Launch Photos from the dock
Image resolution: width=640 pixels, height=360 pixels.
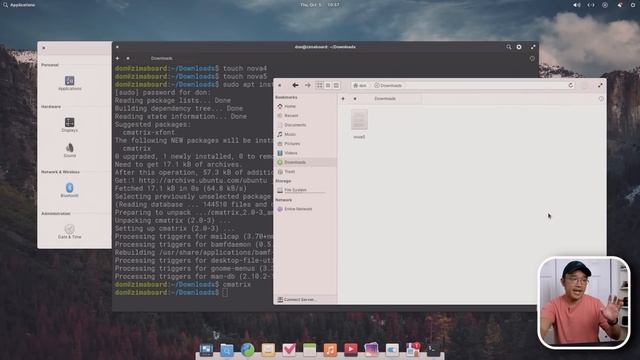[371, 350]
